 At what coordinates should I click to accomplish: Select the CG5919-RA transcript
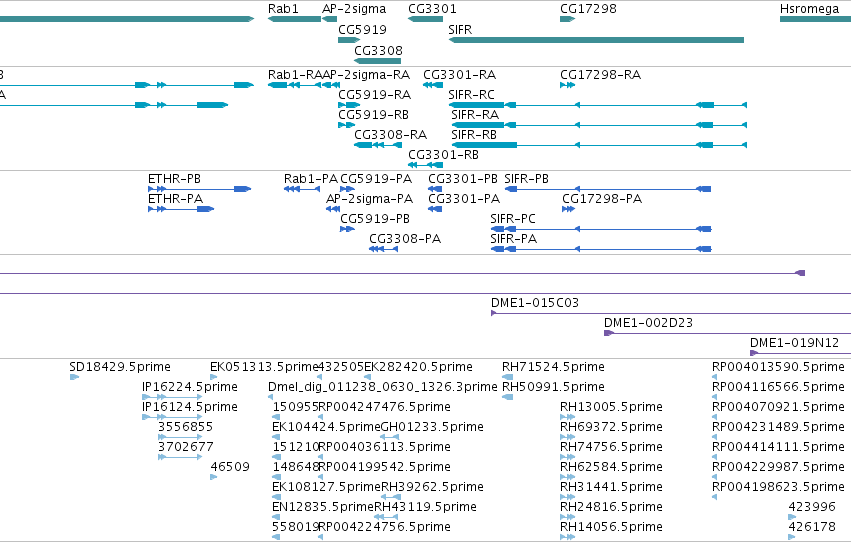coord(349,105)
